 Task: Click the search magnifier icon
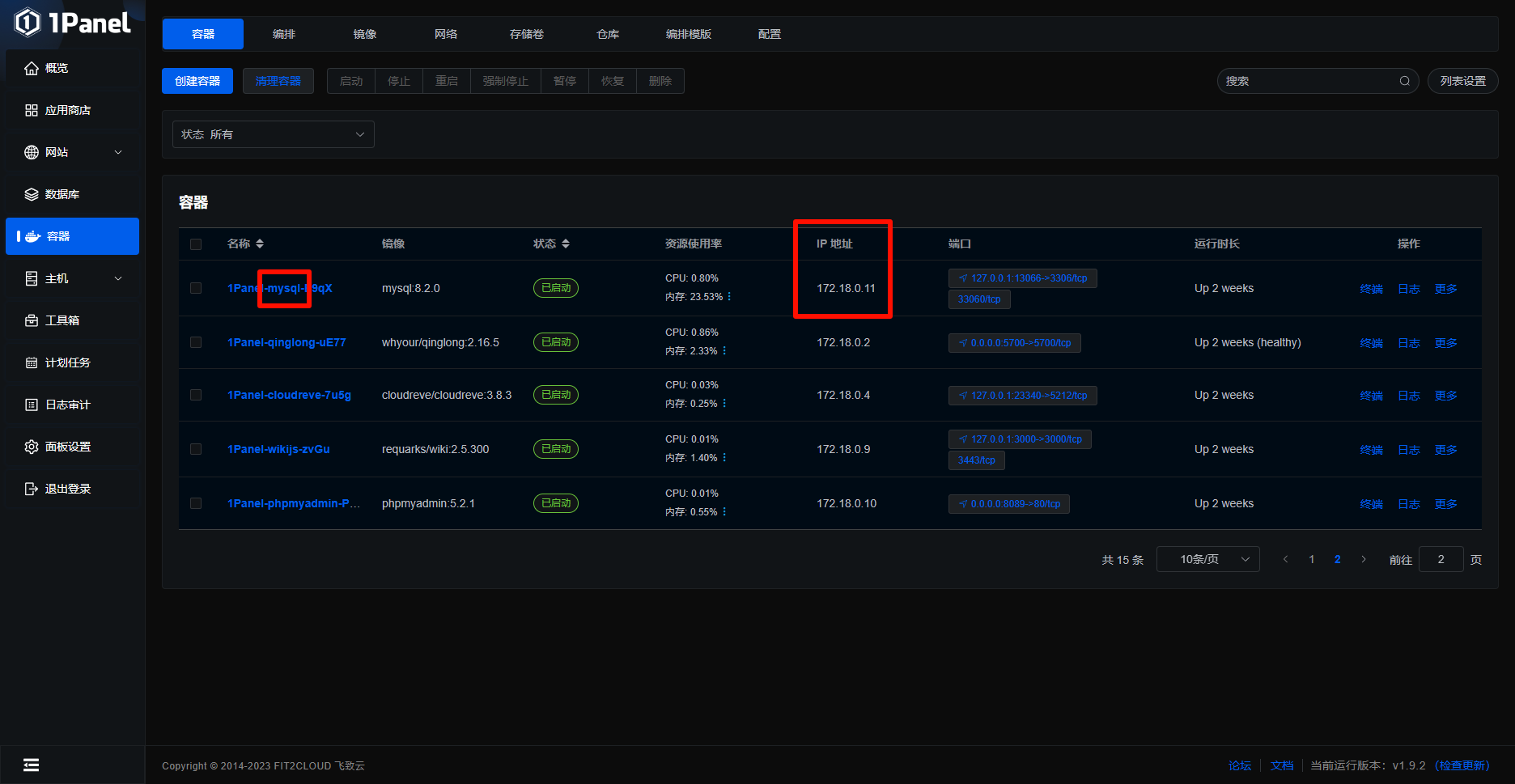point(1405,81)
